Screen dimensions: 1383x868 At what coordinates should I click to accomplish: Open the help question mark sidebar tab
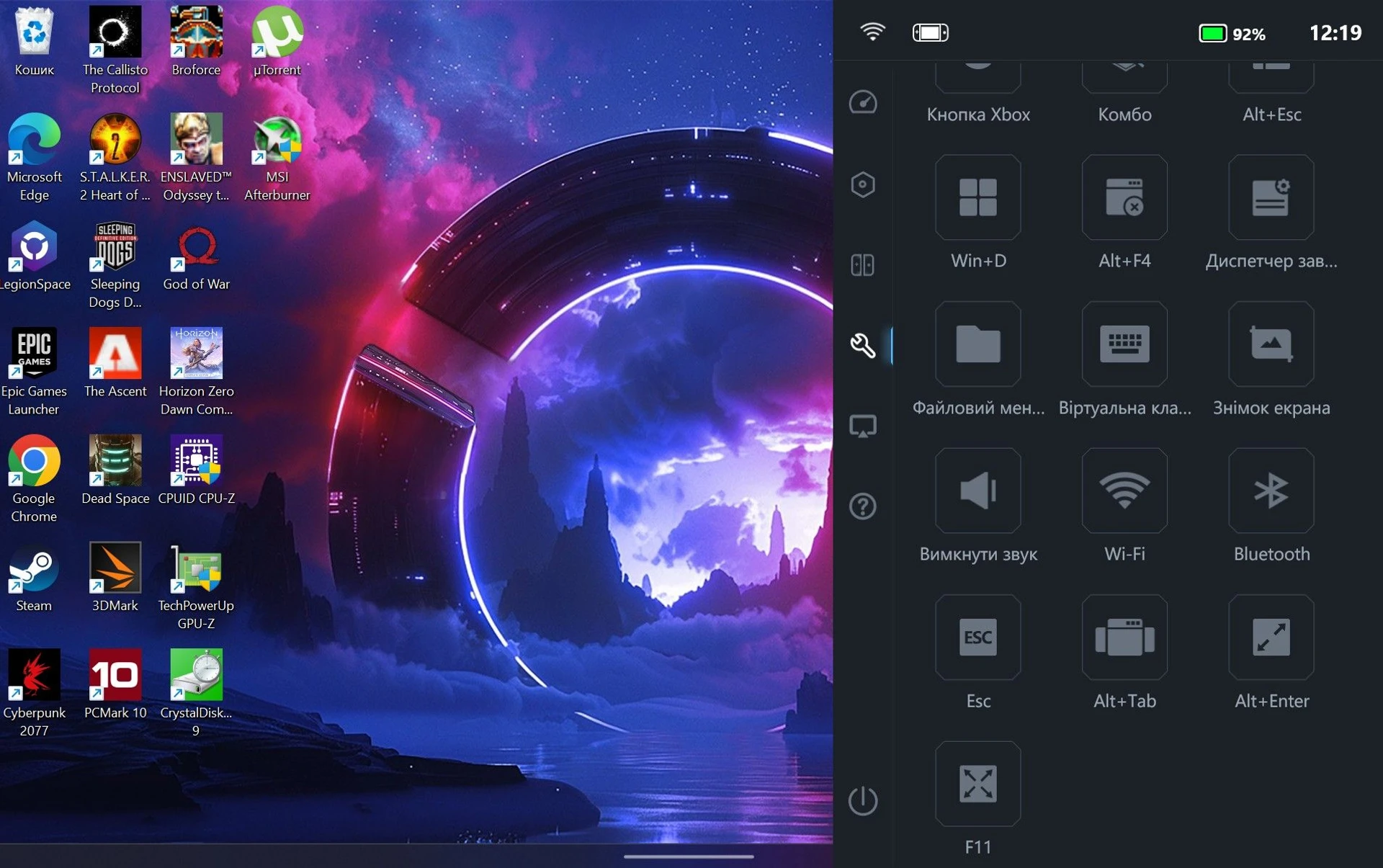[862, 506]
